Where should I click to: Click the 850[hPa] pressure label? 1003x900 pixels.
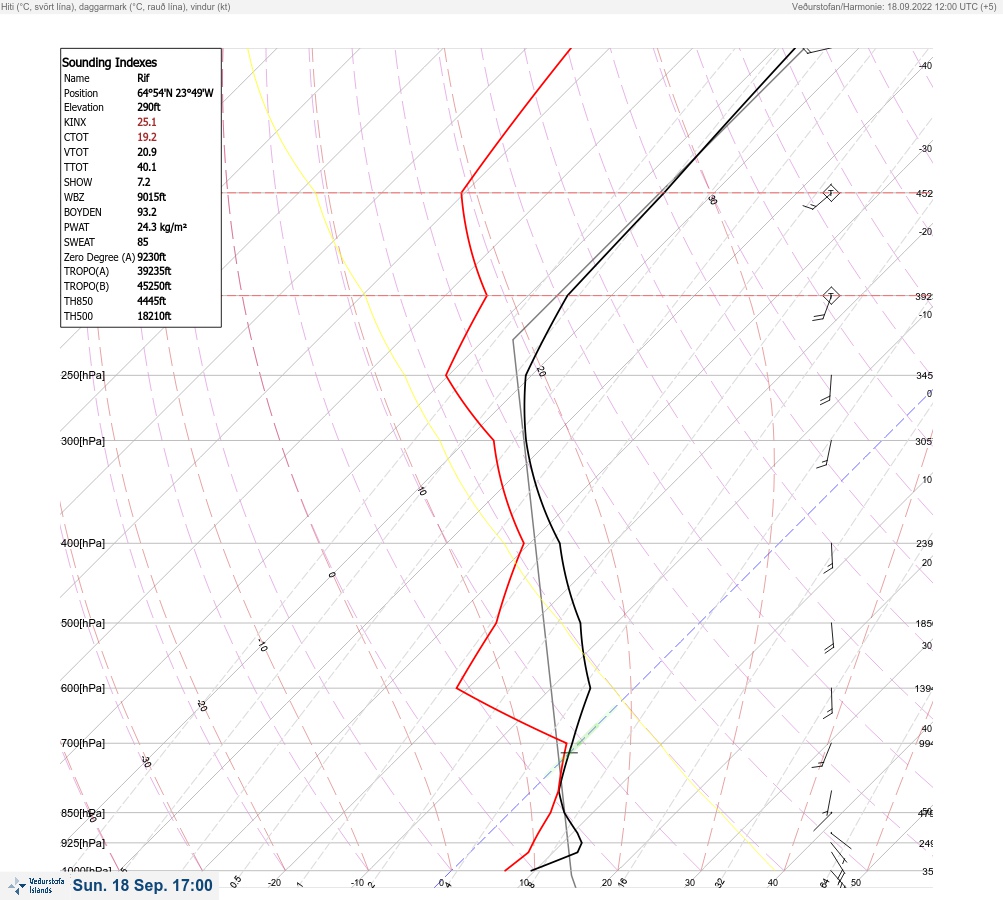click(x=83, y=813)
